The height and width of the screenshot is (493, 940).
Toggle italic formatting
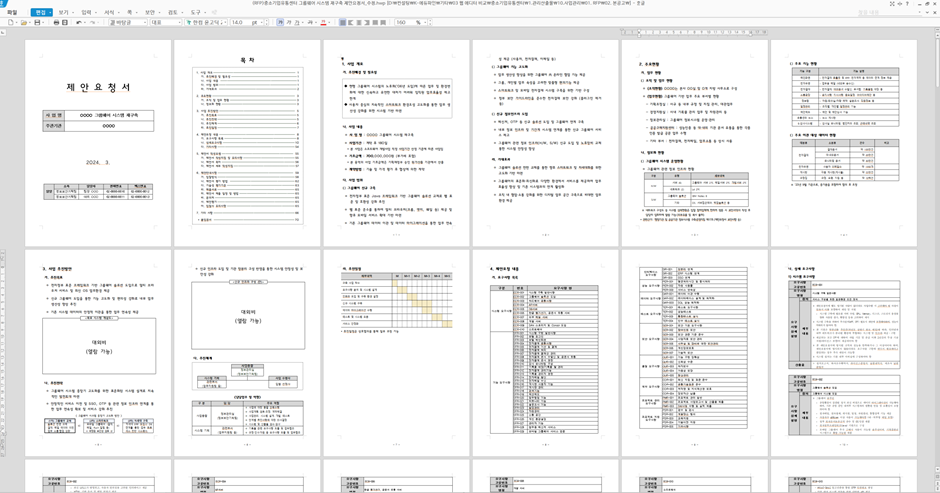tap(289, 22)
